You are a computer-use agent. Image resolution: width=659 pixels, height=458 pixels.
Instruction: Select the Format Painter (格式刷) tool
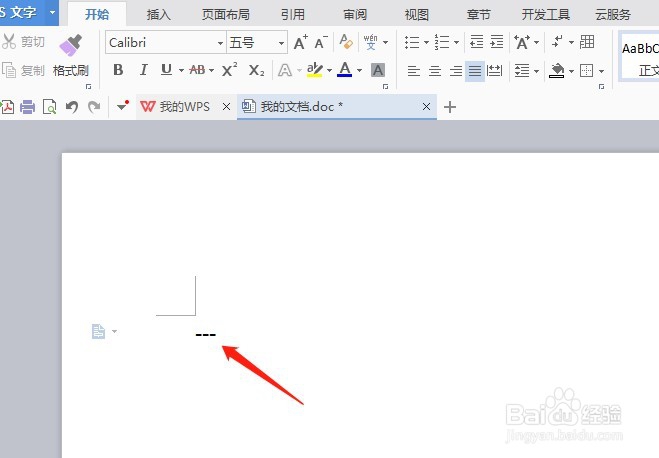point(71,57)
